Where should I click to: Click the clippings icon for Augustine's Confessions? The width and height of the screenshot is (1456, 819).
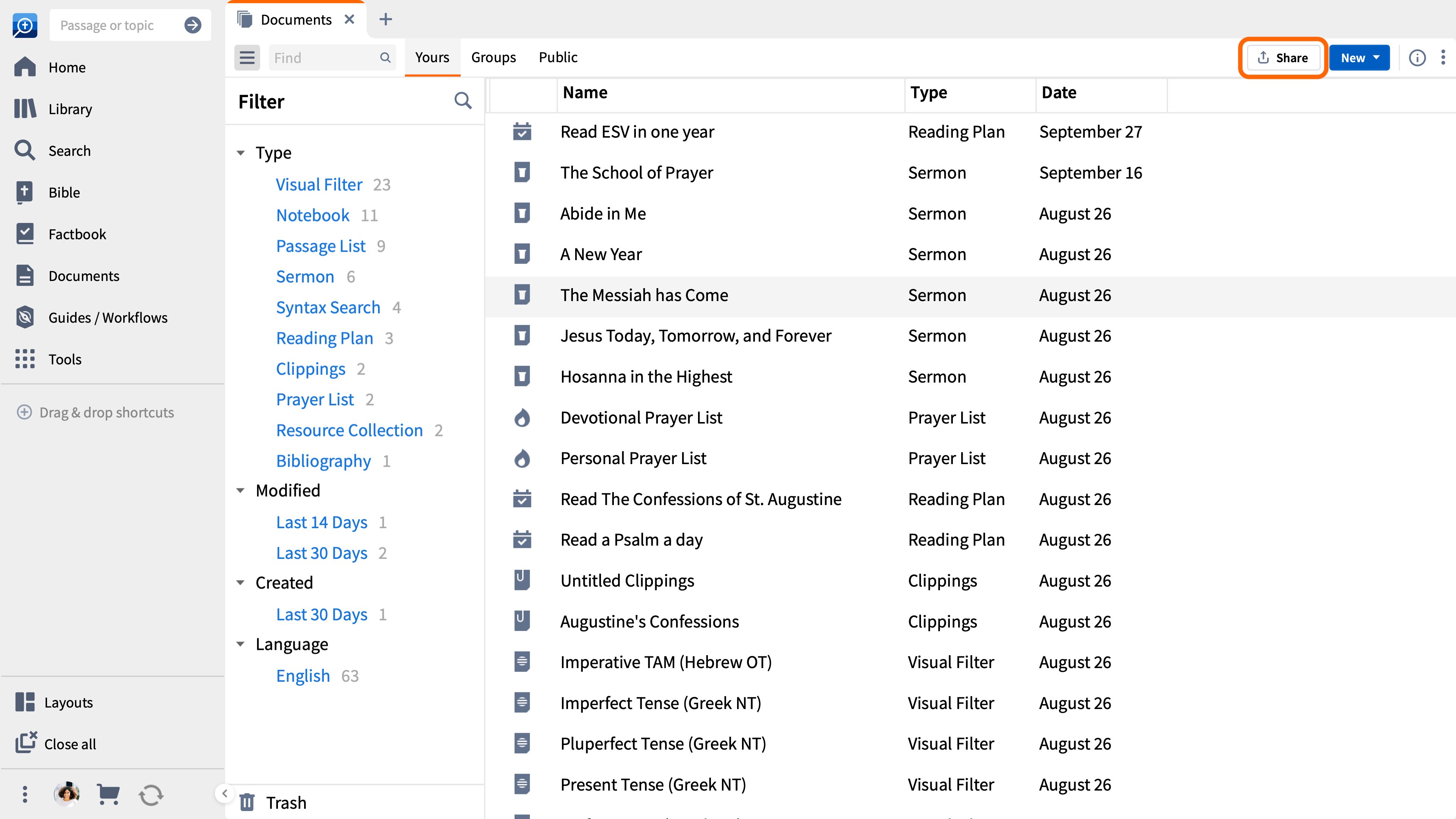click(x=522, y=621)
